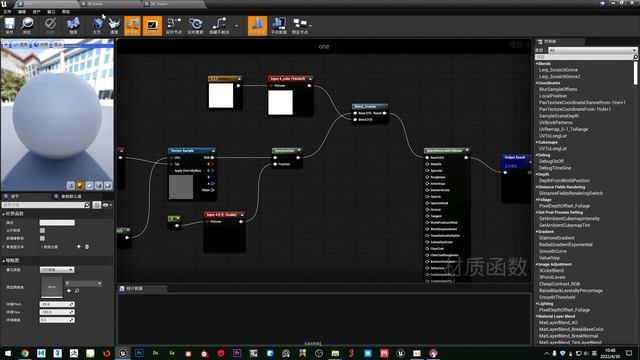The height and width of the screenshot is (360, 640).
Task: Select Lerp_ScratchGrime in the palette
Action: coord(558,70)
